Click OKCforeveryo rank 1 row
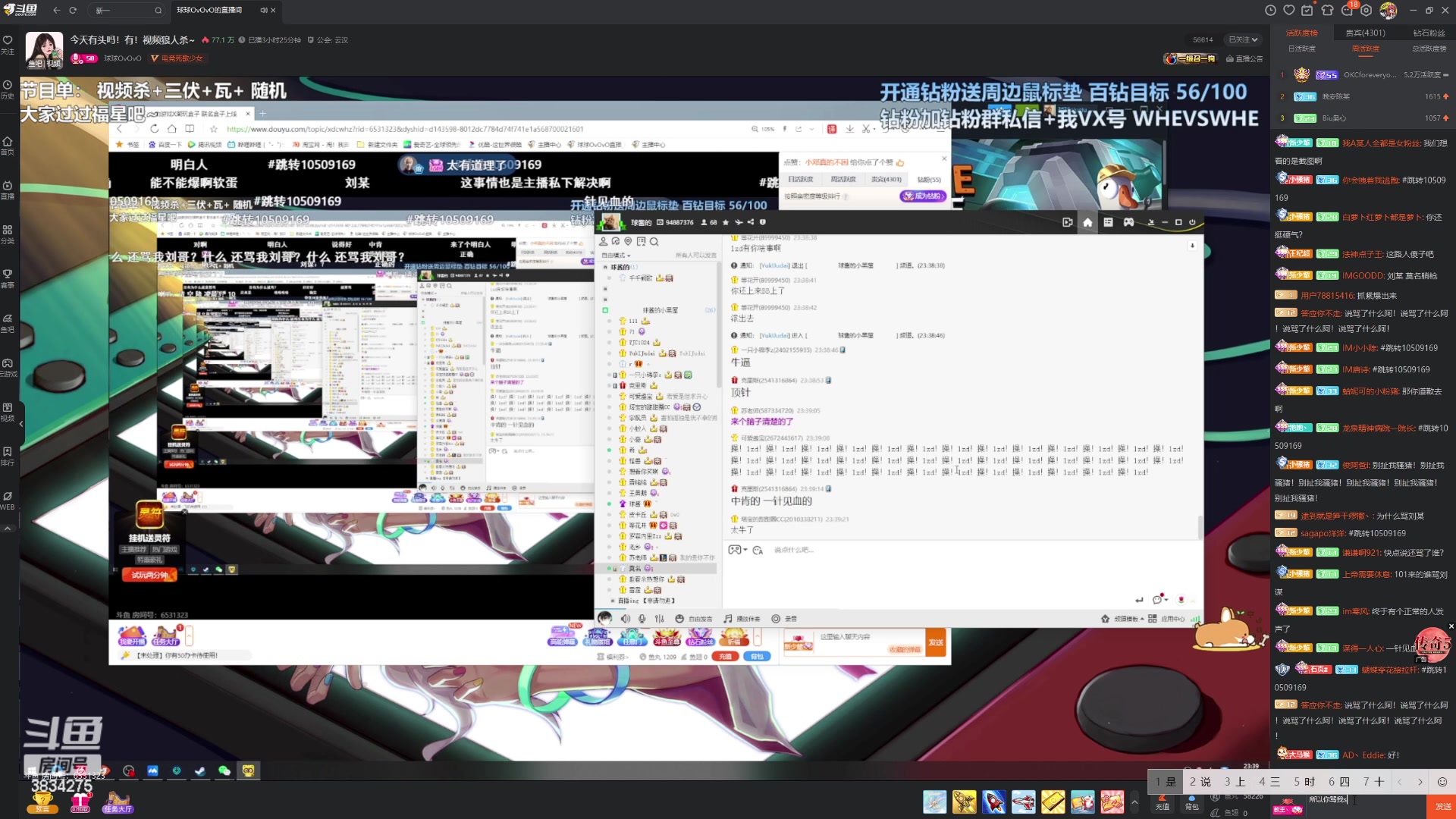Viewport: 1456px width, 819px height. tap(1363, 74)
